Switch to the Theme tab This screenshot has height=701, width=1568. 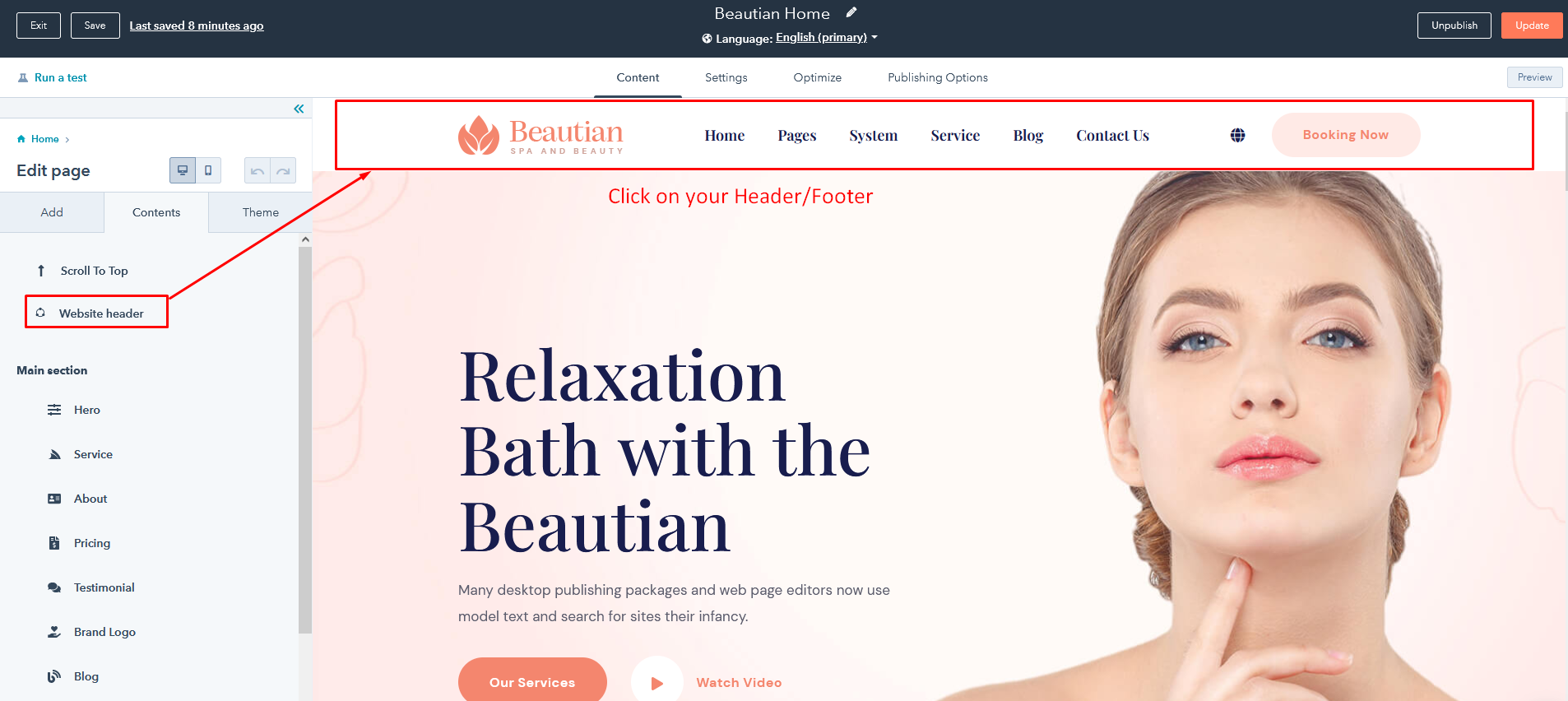click(261, 212)
